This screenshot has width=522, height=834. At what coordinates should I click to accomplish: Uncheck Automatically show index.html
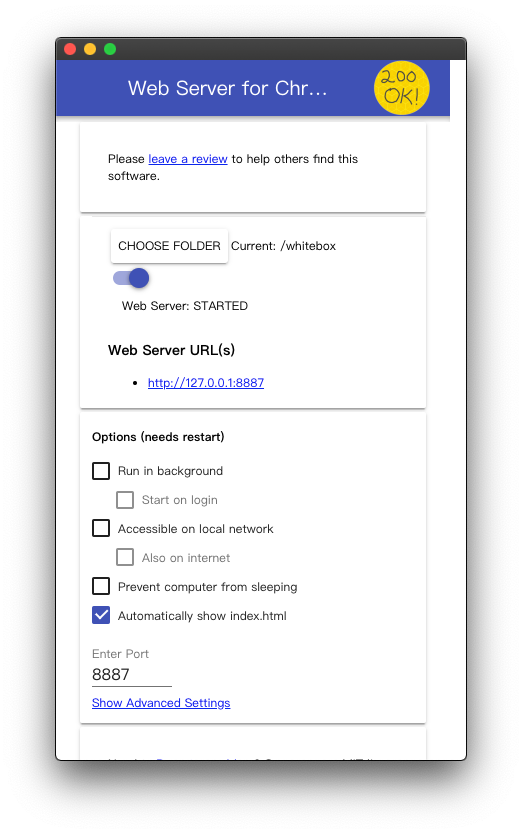click(101, 615)
